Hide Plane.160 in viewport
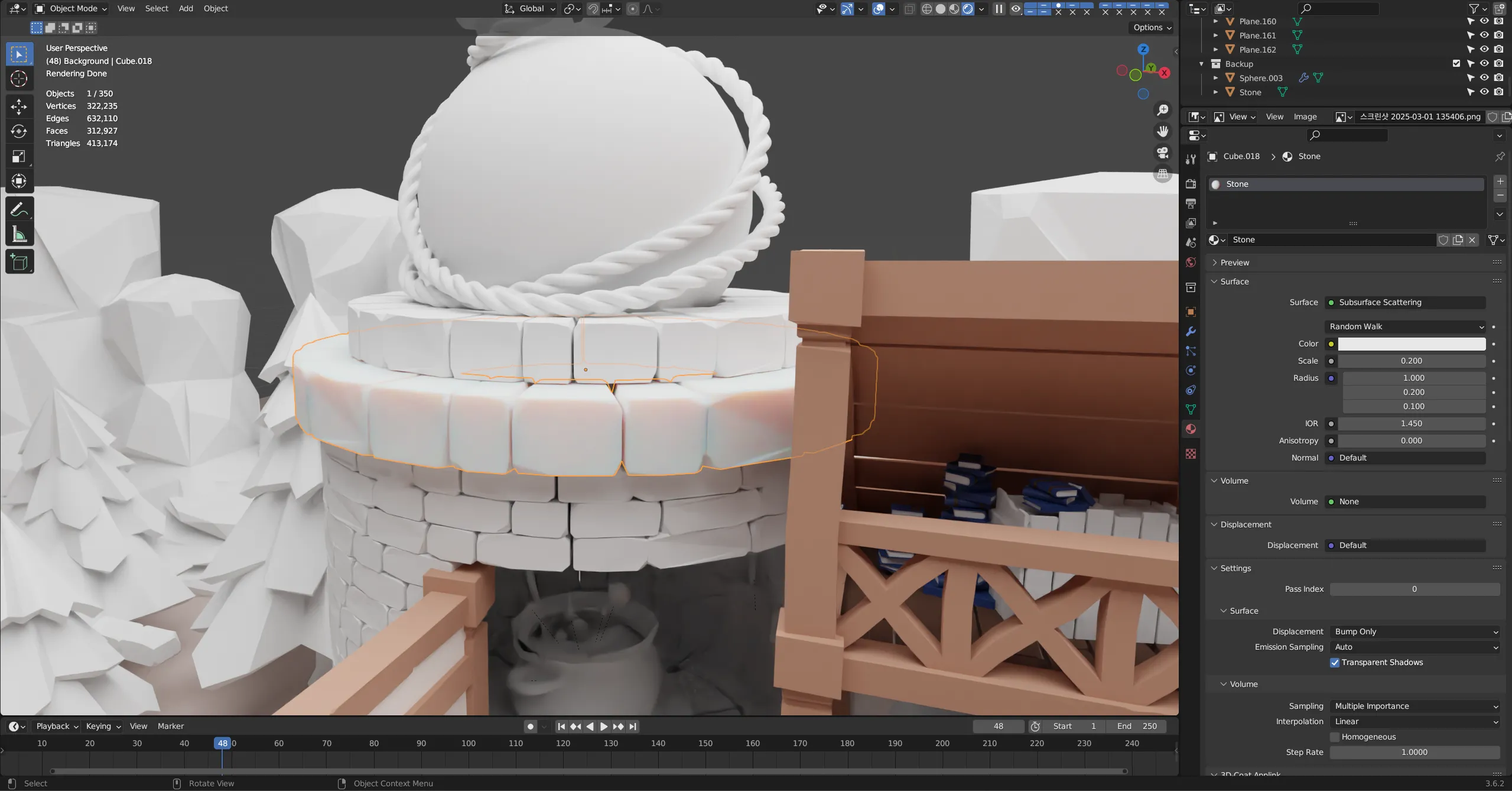This screenshot has height=791, width=1512. (x=1484, y=21)
